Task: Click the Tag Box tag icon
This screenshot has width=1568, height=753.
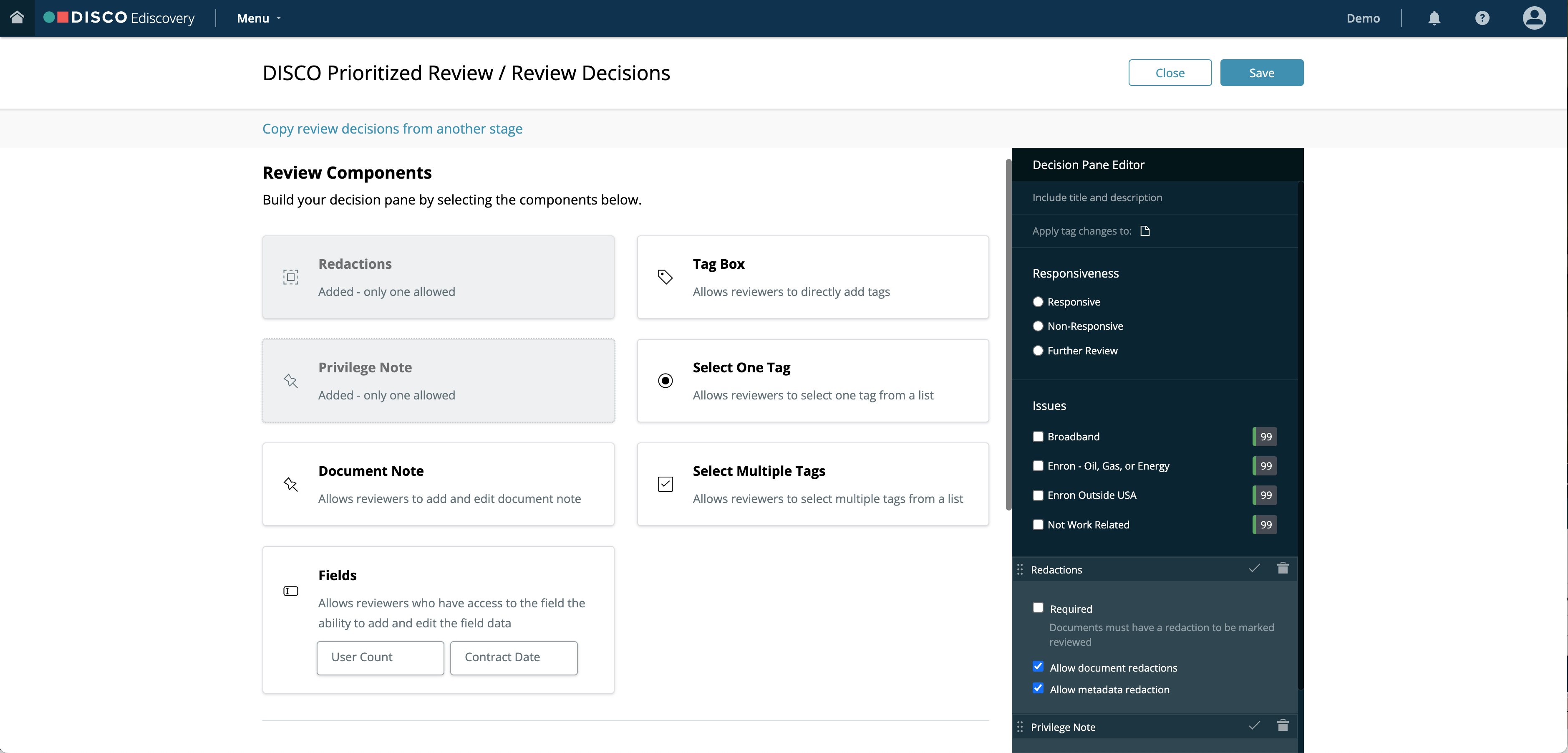Action: (x=666, y=277)
